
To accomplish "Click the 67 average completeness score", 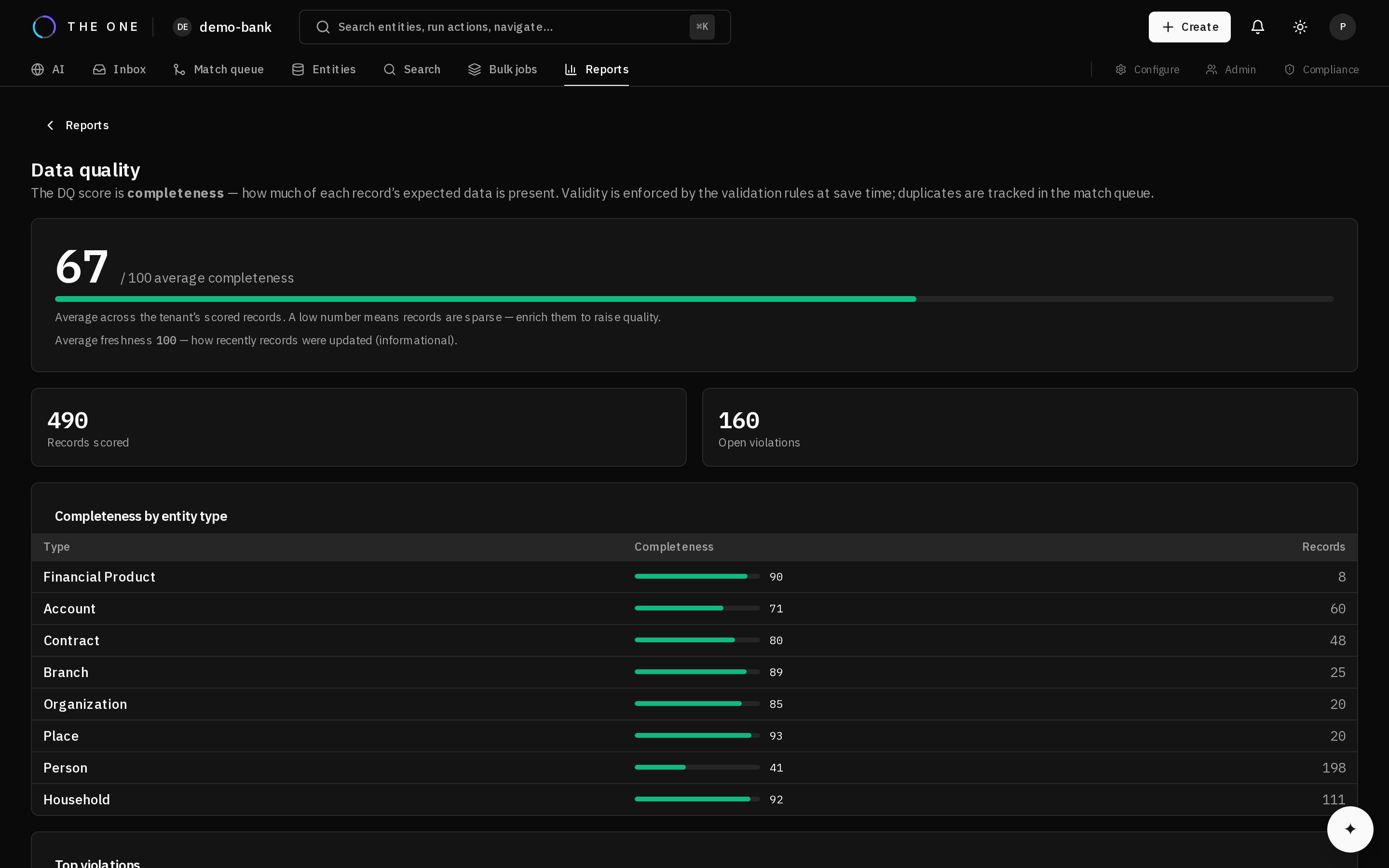I will click(x=82, y=267).
